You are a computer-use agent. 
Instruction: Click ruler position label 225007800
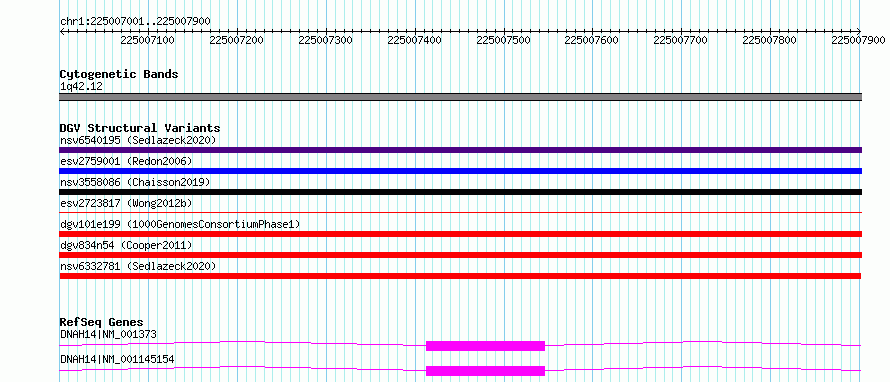coord(770,40)
